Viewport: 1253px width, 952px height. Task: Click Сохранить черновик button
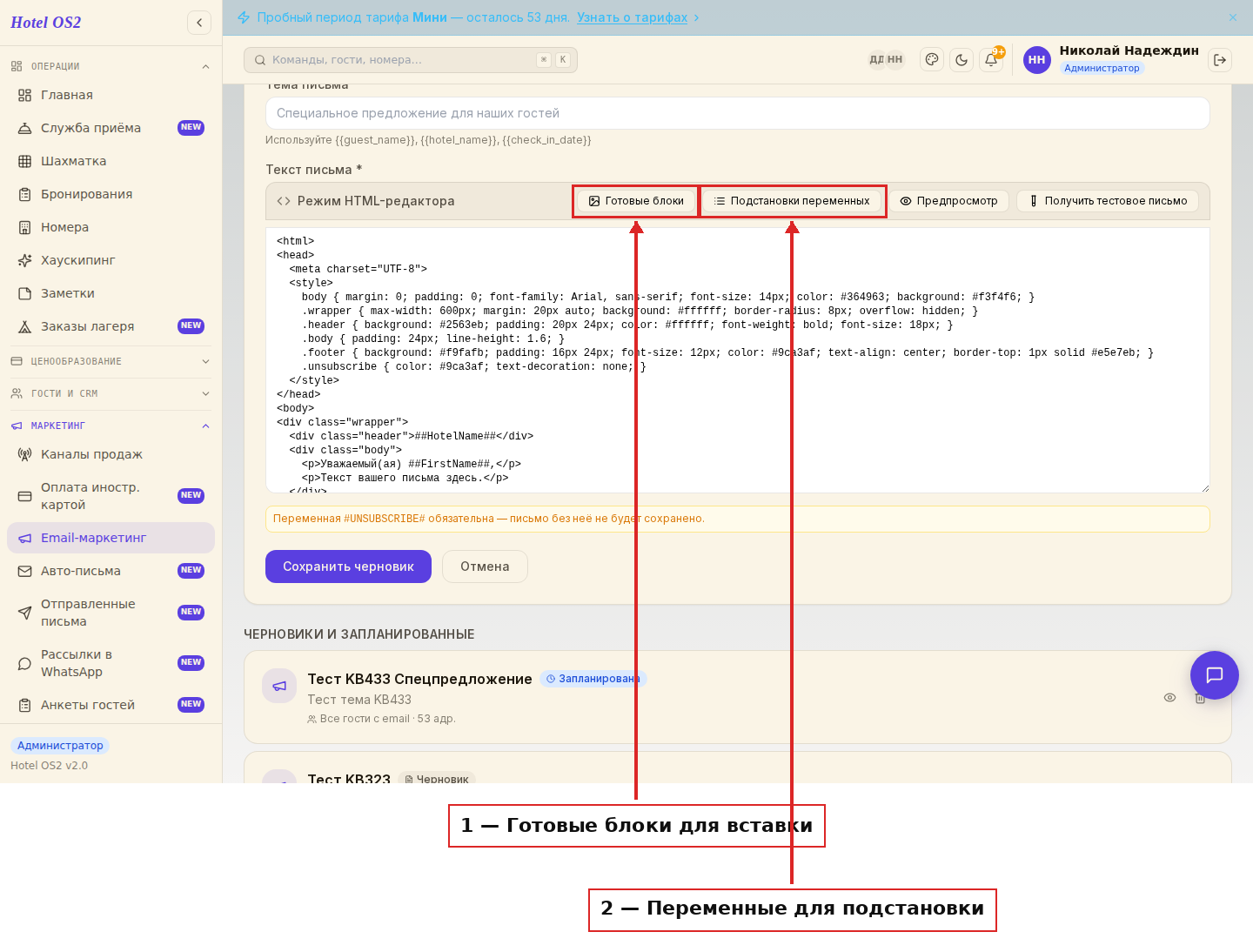tap(348, 567)
